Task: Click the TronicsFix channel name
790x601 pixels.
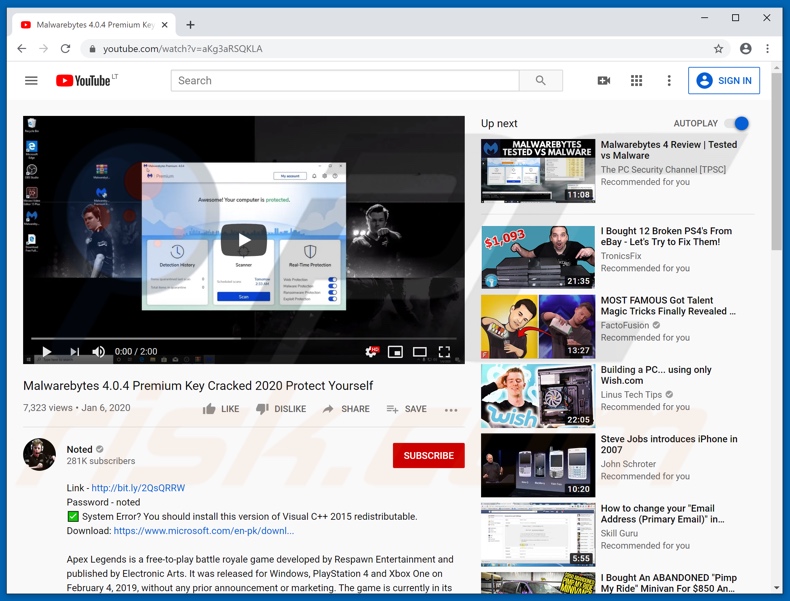Action: pos(621,256)
